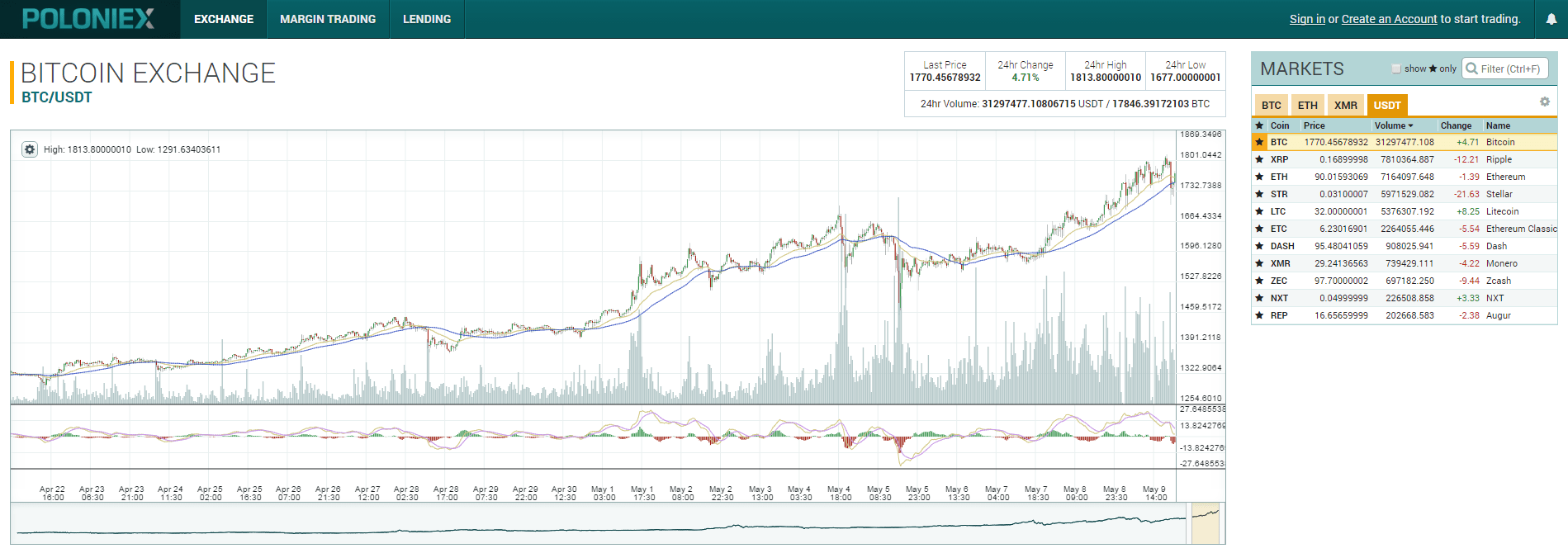Select the Ethereum market row
The height and width of the screenshot is (553, 1568).
point(1405,177)
